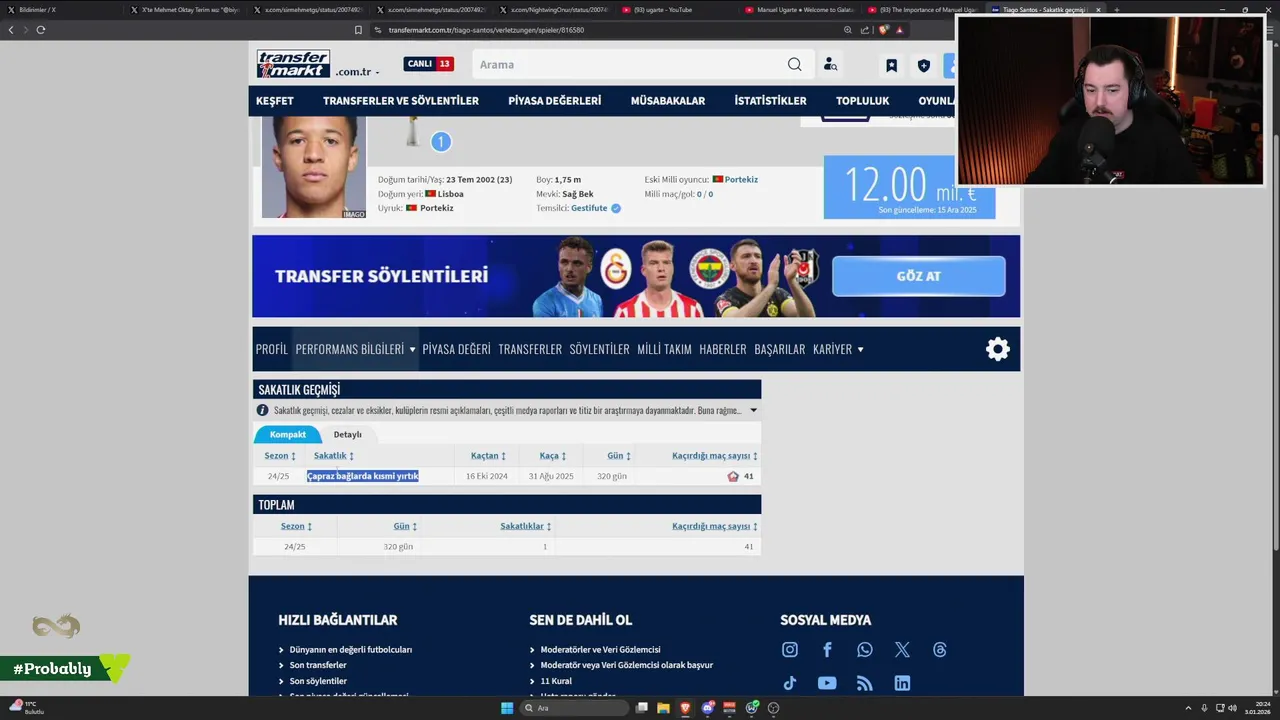Viewport: 1280px width, 720px height.
Task: Open File Explorer from taskbar
Action: click(x=663, y=708)
